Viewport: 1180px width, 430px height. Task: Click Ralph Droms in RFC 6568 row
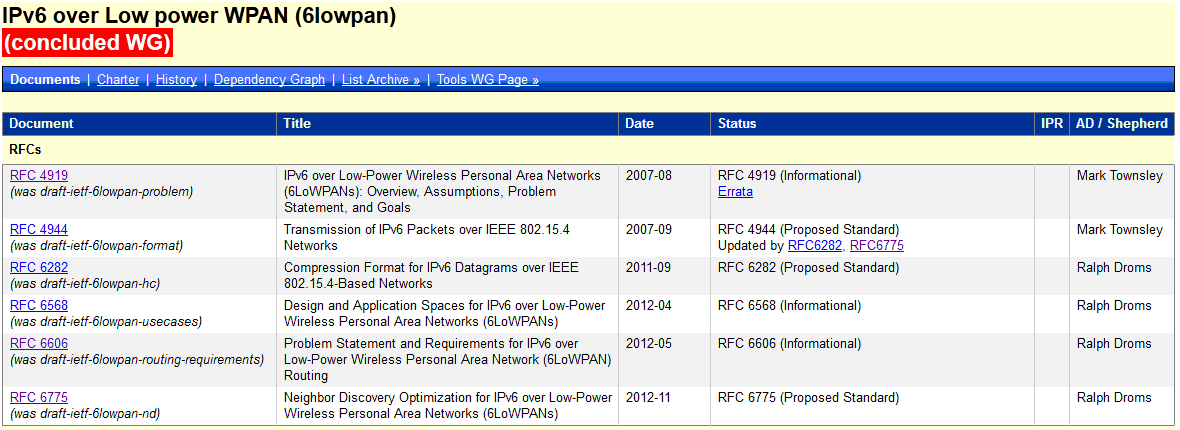(x=1114, y=306)
